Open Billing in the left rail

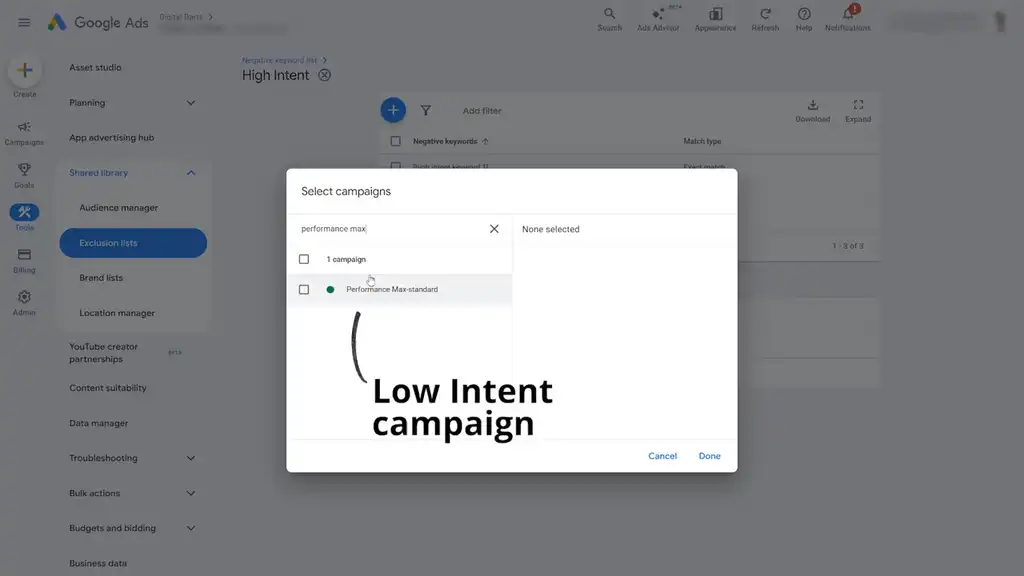pos(24,261)
